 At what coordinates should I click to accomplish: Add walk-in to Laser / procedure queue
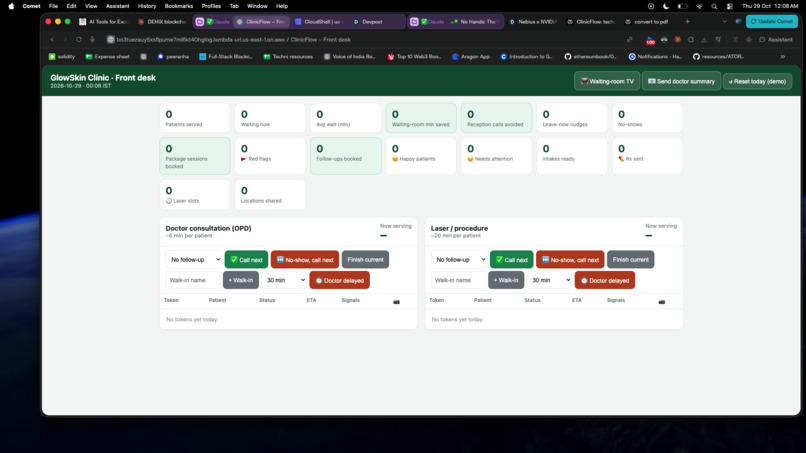(x=506, y=280)
